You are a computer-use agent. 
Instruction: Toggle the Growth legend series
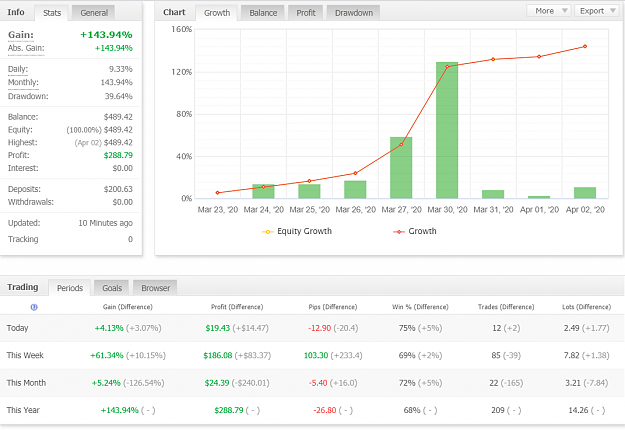415,231
